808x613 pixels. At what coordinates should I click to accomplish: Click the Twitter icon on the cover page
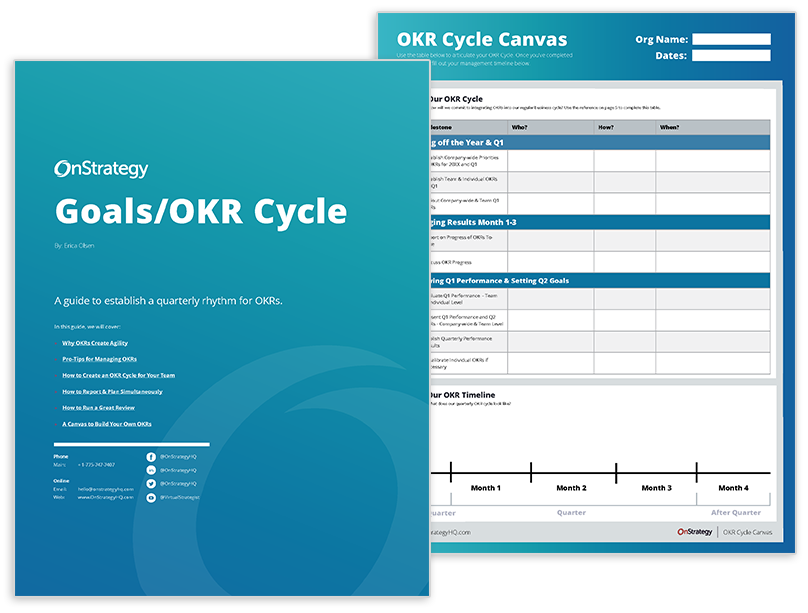(x=151, y=484)
